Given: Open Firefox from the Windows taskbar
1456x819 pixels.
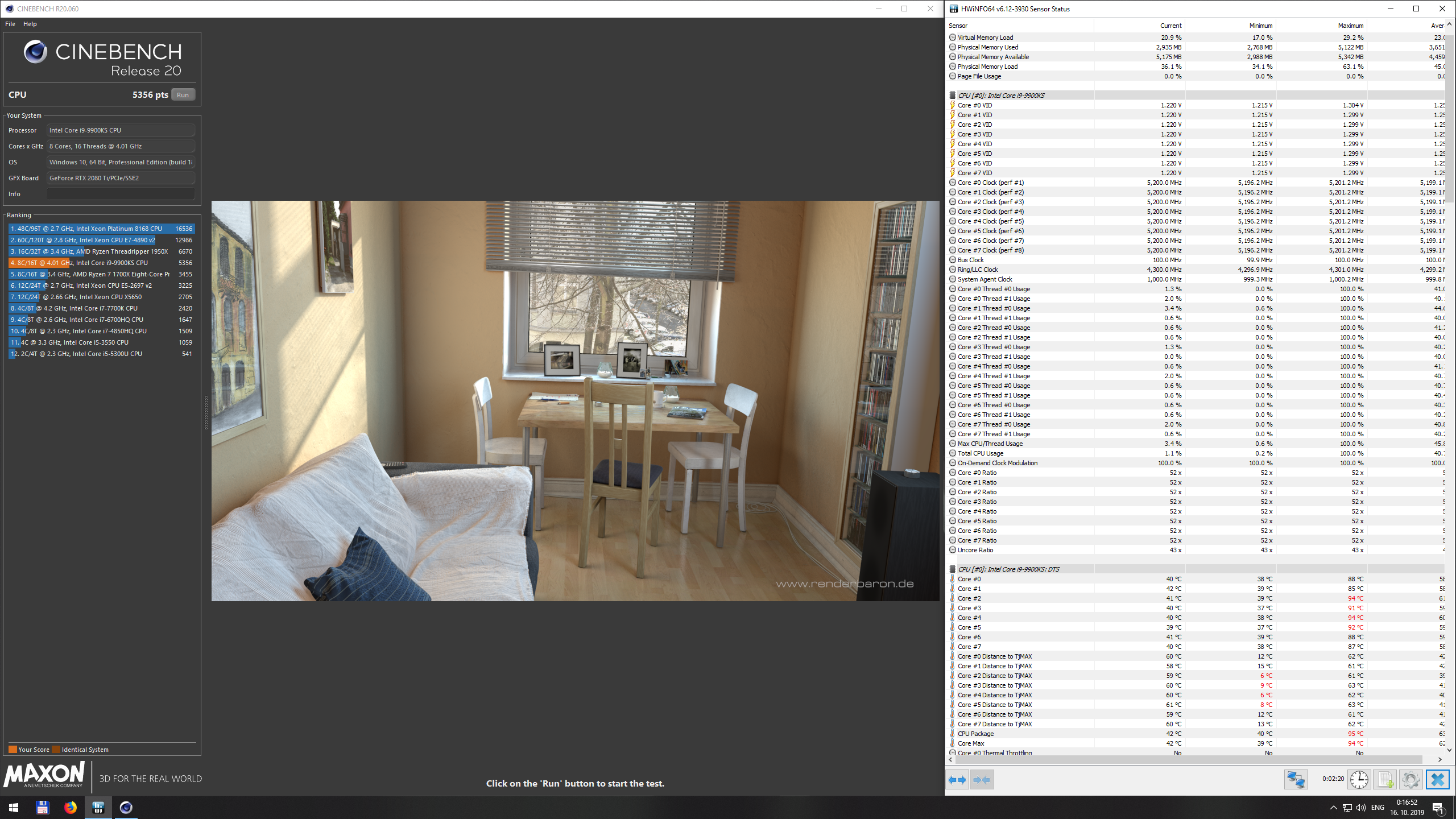Looking at the screenshot, I should [71, 808].
